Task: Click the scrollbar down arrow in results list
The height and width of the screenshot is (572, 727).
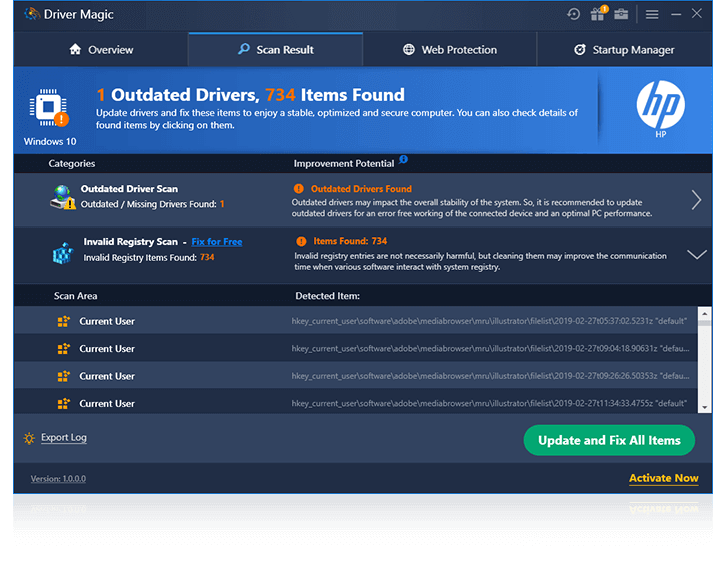Action: click(704, 407)
